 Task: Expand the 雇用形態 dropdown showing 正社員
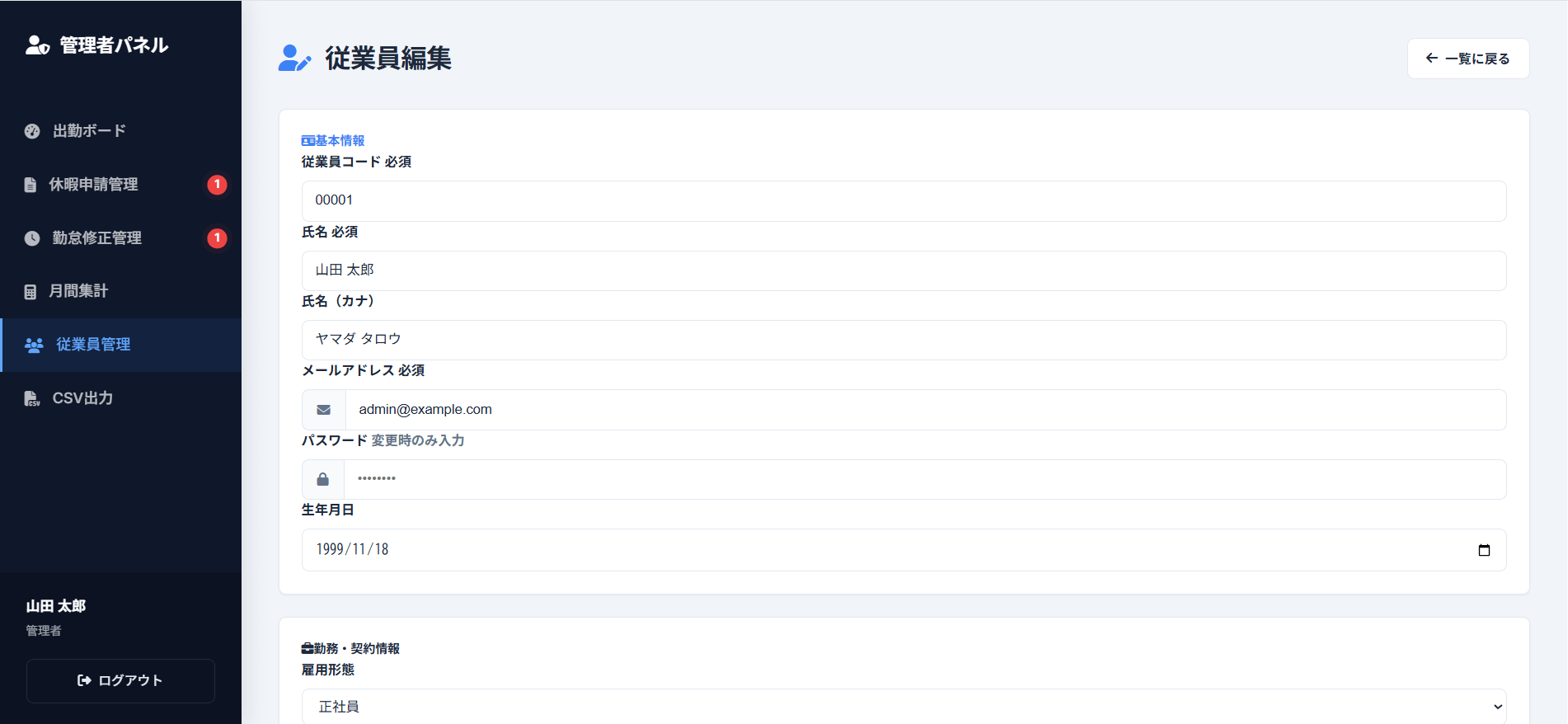(x=904, y=707)
